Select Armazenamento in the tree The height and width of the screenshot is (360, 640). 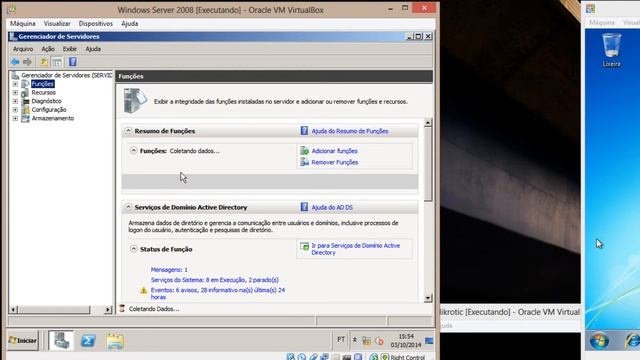pyautogui.click(x=53, y=118)
